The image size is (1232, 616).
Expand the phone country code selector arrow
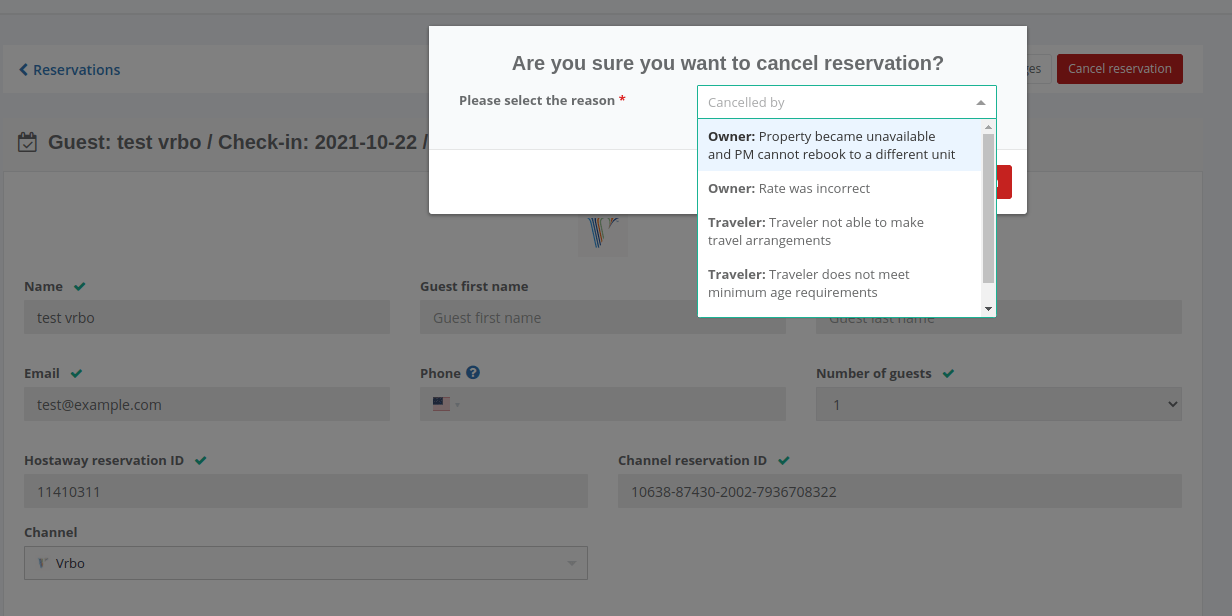pos(457,406)
